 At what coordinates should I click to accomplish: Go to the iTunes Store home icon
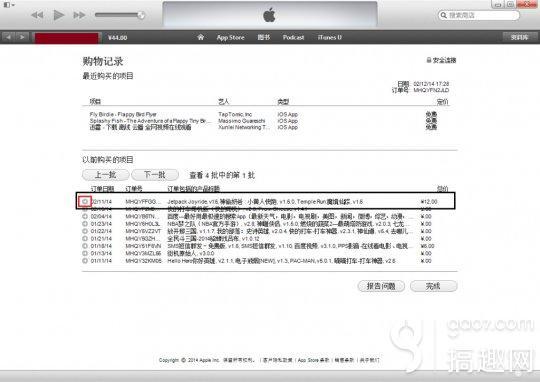pos(200,37)
